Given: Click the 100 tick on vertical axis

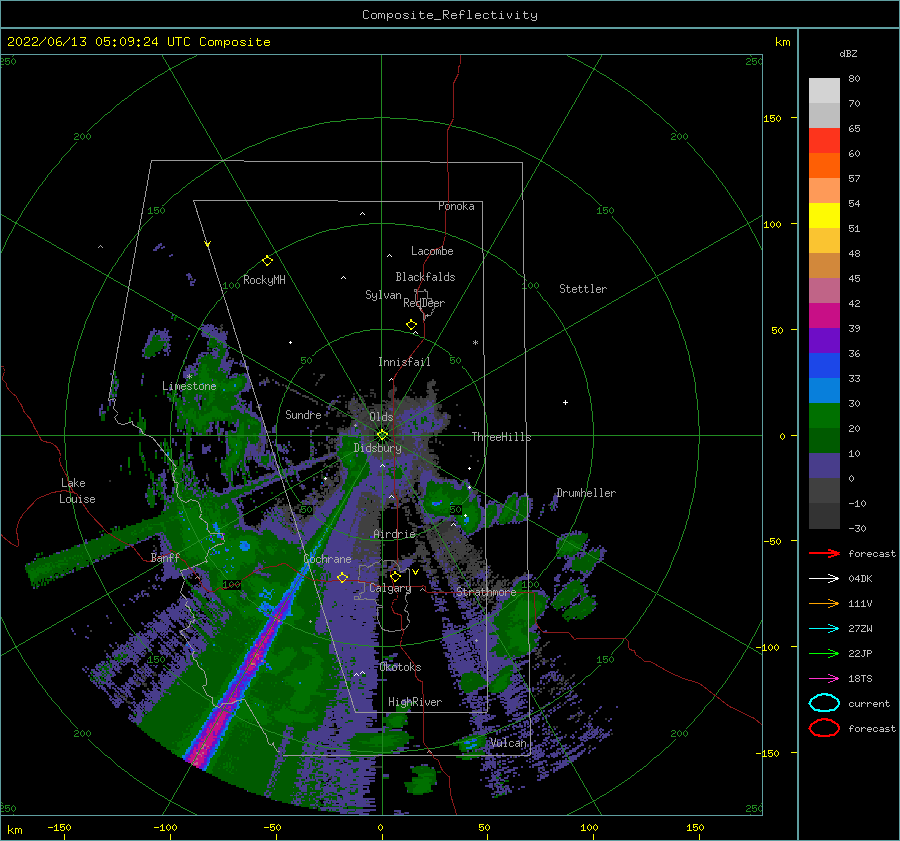Looking at the screenshot, I should pyautogui.click(x=773, y=224).
